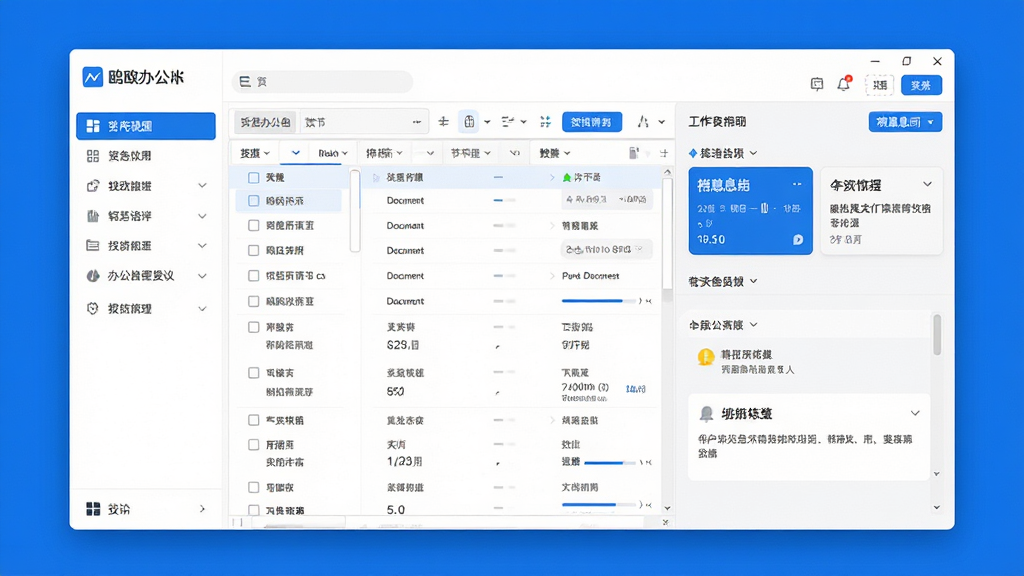Viewport: 1024px width, 576px height.
Task: Open the notification bell with red badge
Action: (844, 84)
